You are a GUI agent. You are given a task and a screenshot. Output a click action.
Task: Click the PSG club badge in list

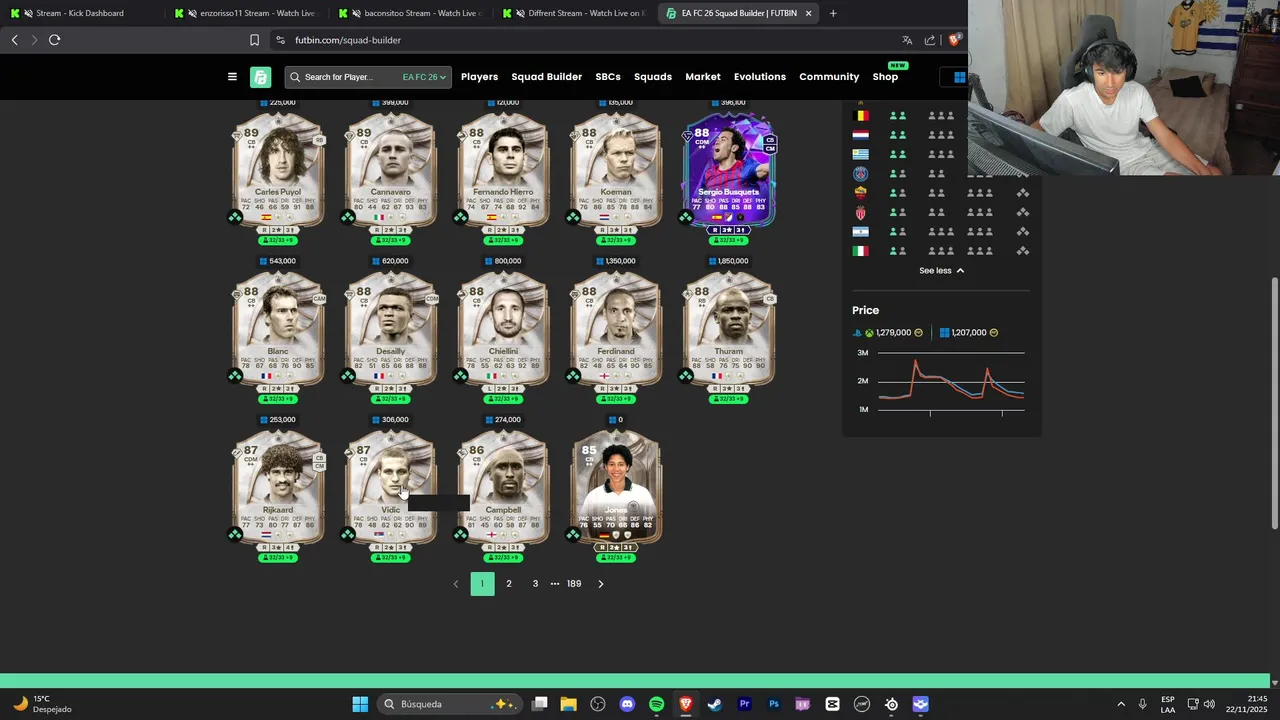point(860,174)
